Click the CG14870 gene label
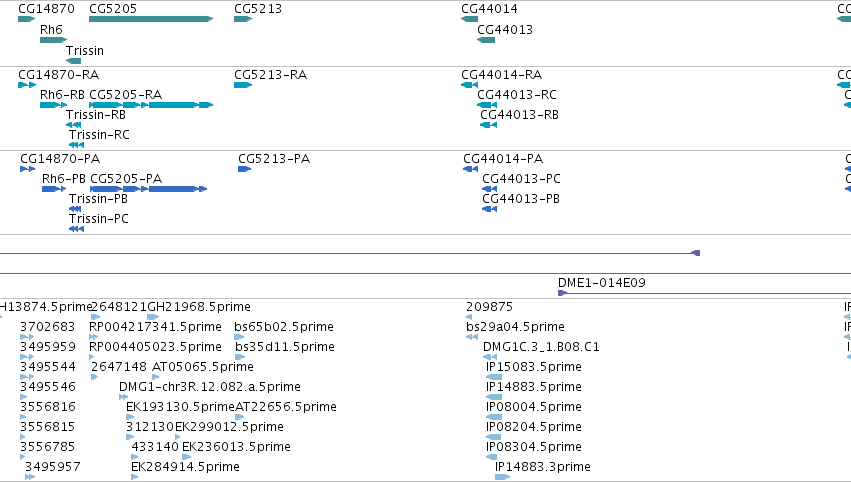 click(x=46, y=9)
